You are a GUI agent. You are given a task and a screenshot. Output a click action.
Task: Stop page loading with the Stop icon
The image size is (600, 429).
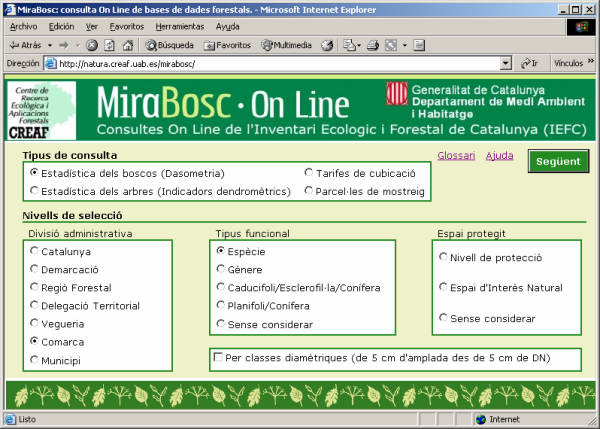(x=91, y=45)
